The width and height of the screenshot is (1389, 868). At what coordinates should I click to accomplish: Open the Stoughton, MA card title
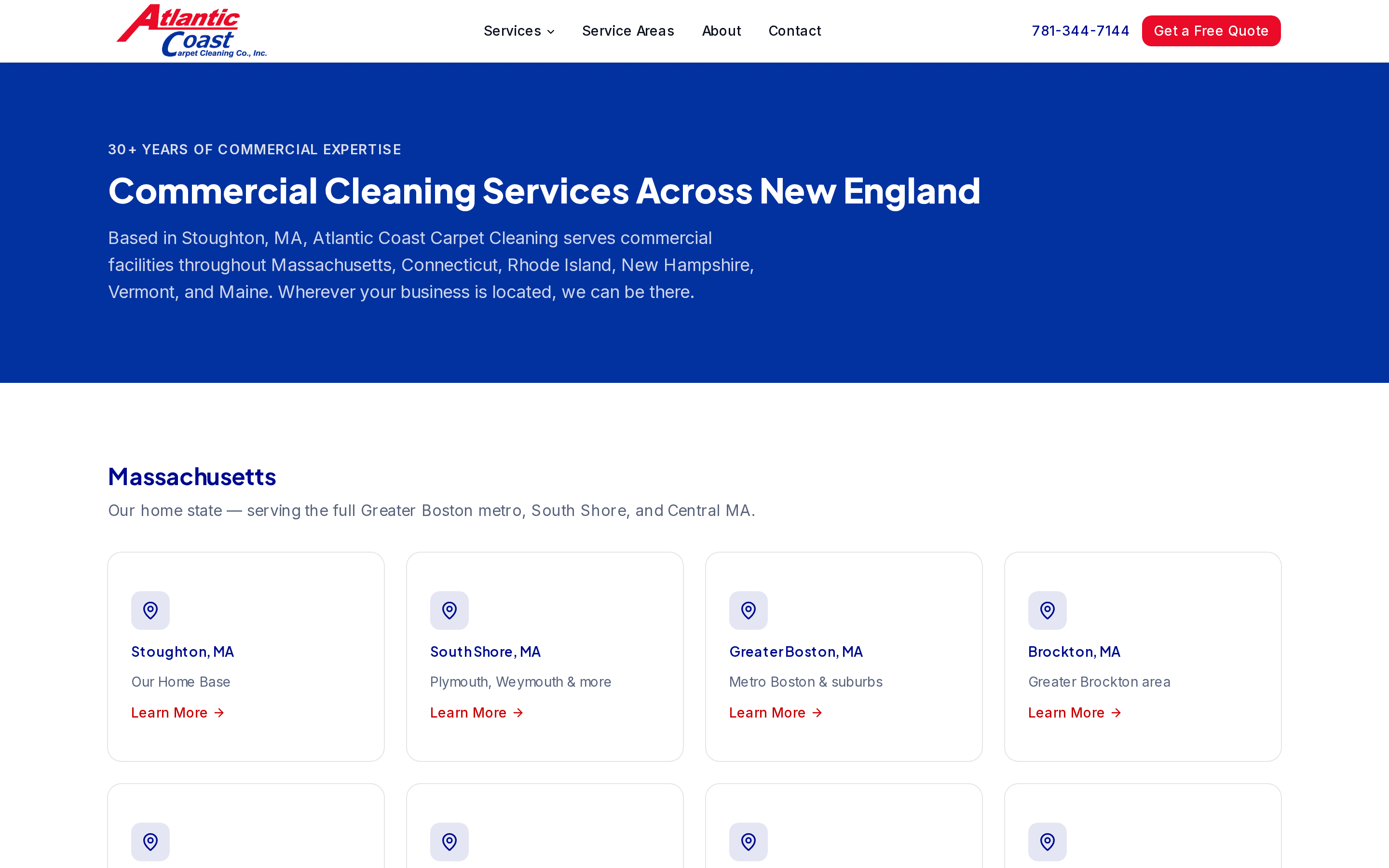click(x=182, y=651)
